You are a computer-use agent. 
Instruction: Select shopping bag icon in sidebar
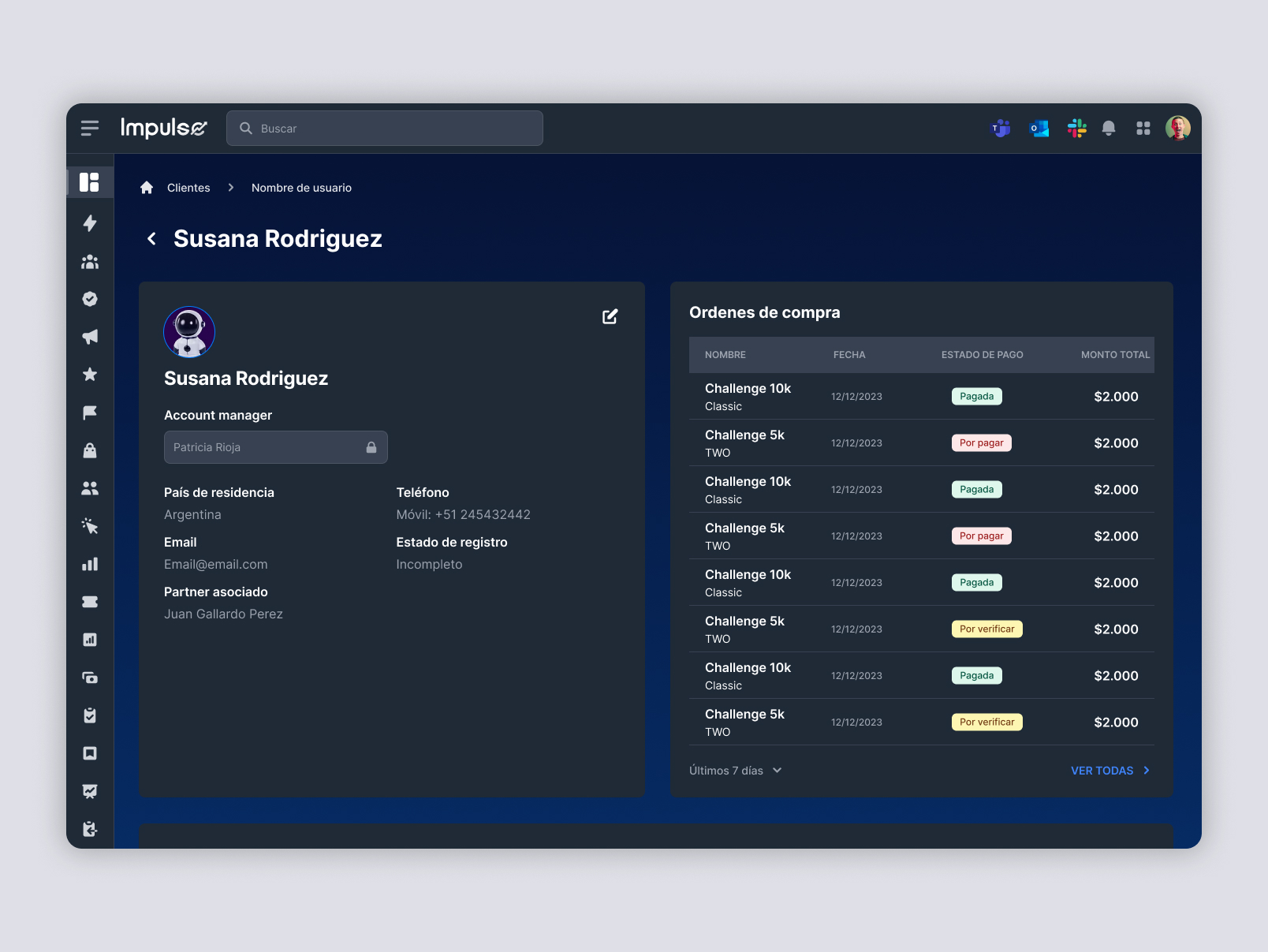[90, 450]
